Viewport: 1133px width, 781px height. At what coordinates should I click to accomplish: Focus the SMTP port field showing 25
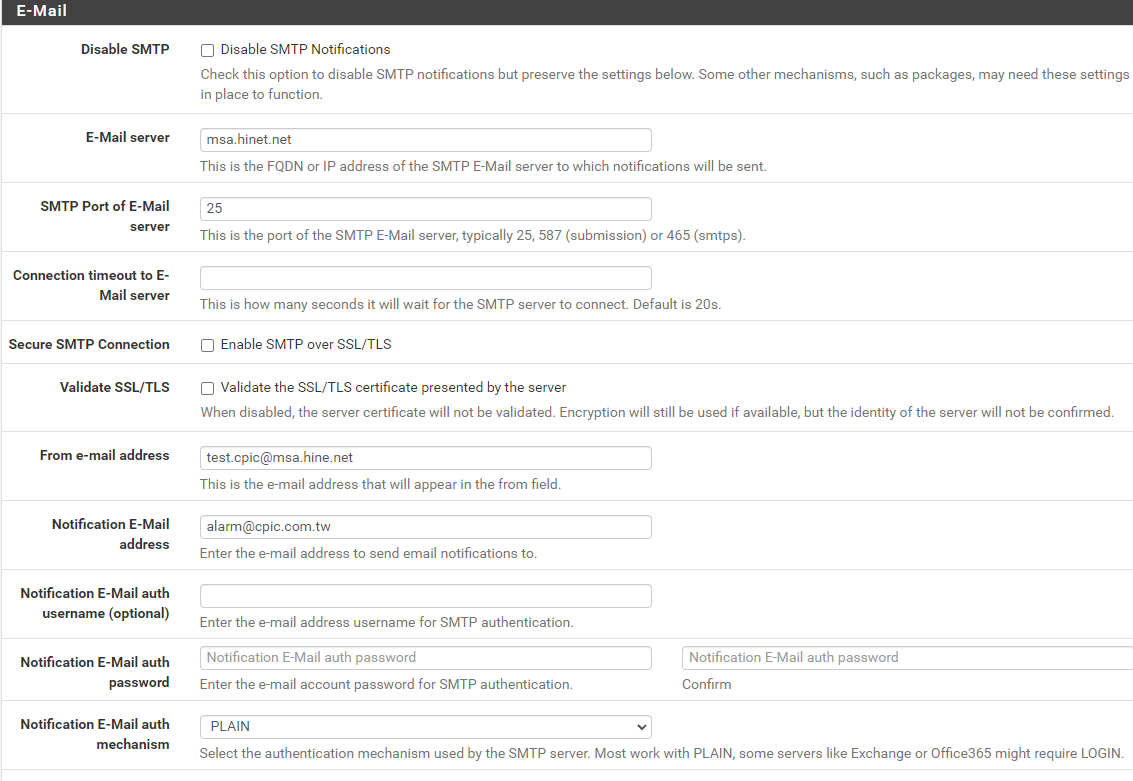(x=425, y=209)
